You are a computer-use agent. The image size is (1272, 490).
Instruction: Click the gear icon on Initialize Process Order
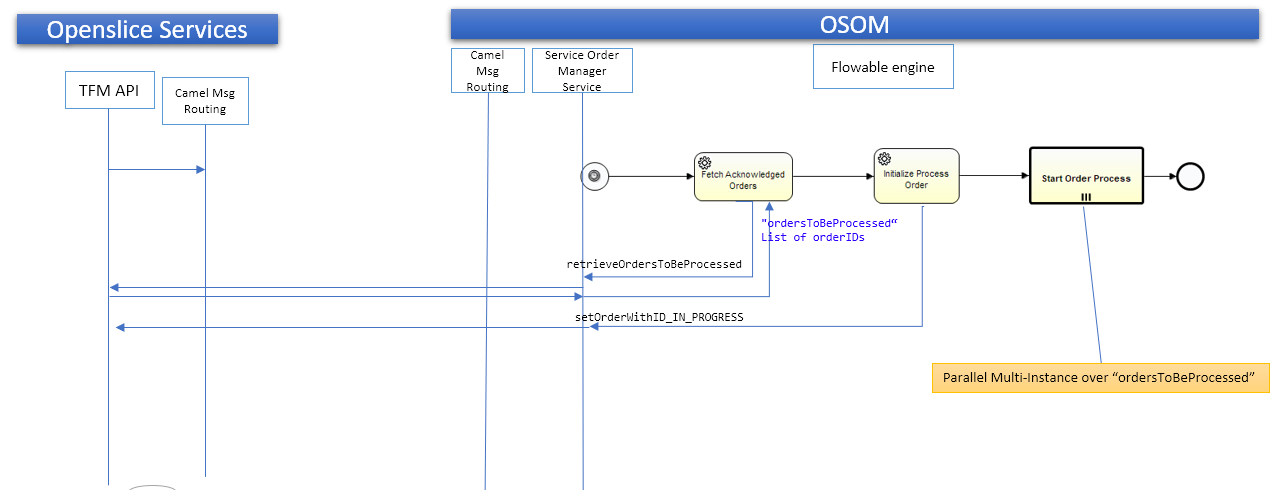[884, 158]
